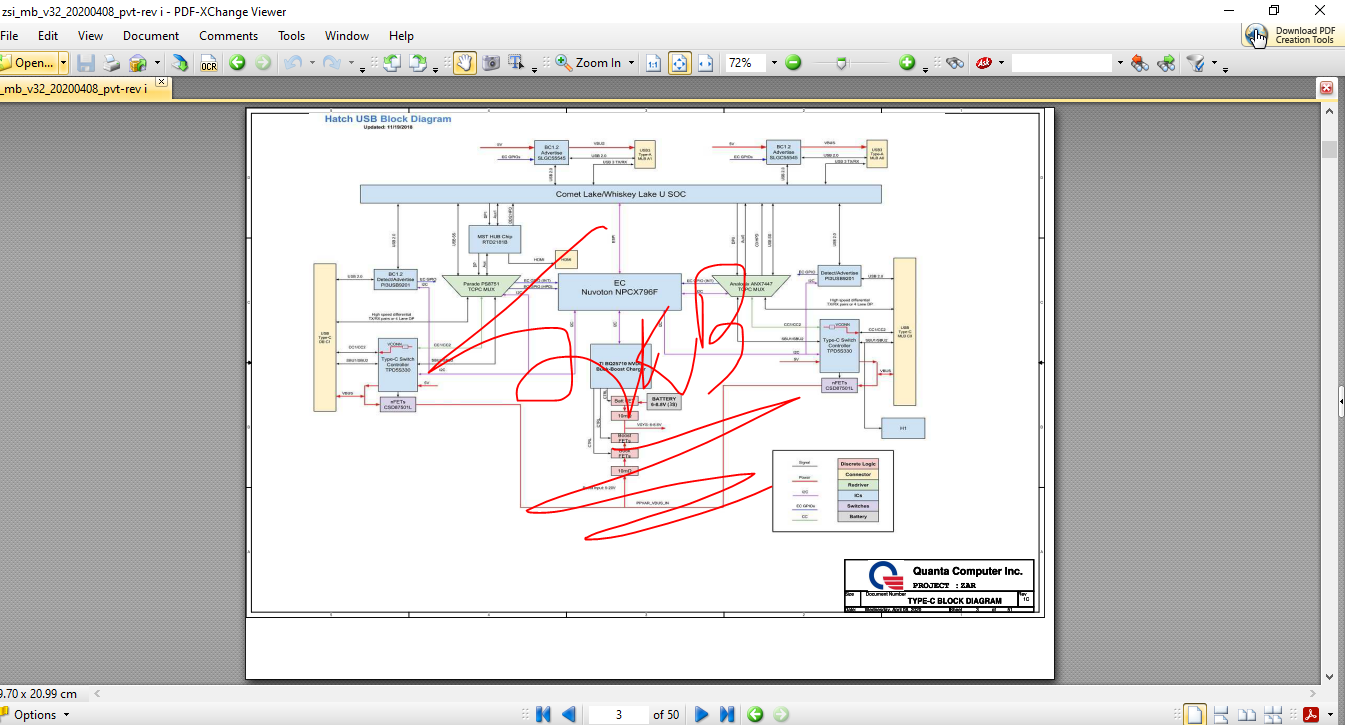Open the Window menu
The height and width of the screenshot is (725, 1345).
[347, 36]
